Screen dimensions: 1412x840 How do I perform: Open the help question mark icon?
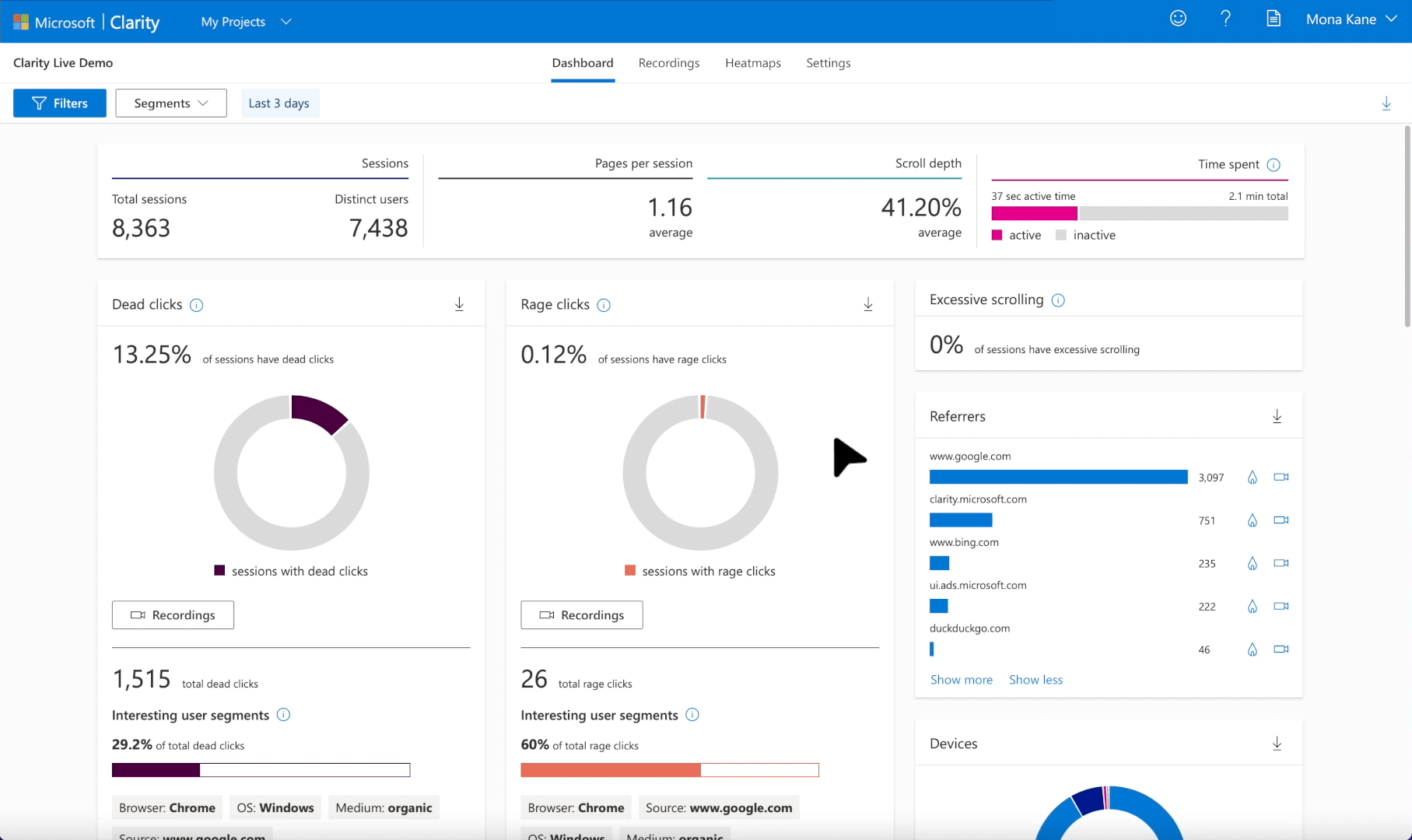coord(1225,19)
